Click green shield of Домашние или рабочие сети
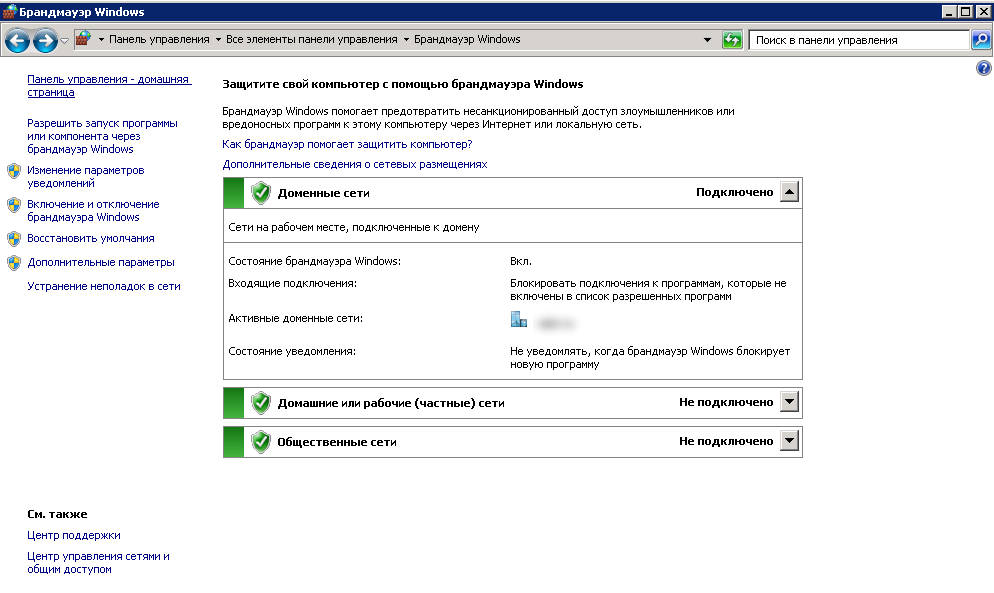Screen dimensions: 994x593 tap(261, 403)
